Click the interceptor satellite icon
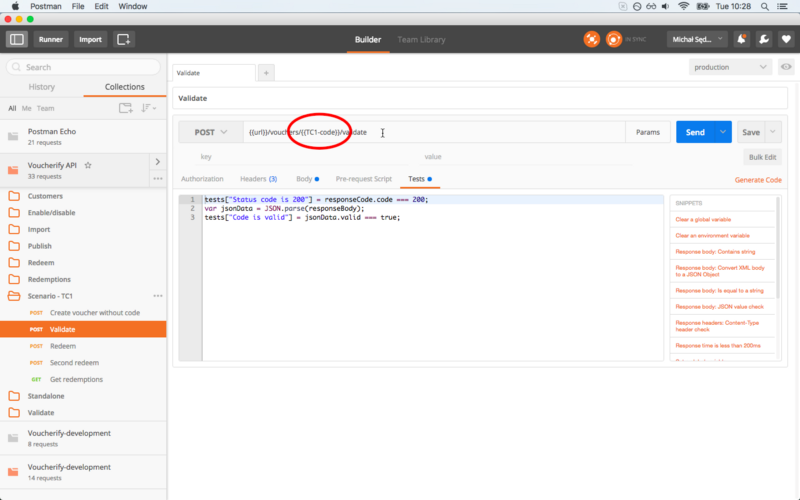The image size is (800, 500). (591, 39)
